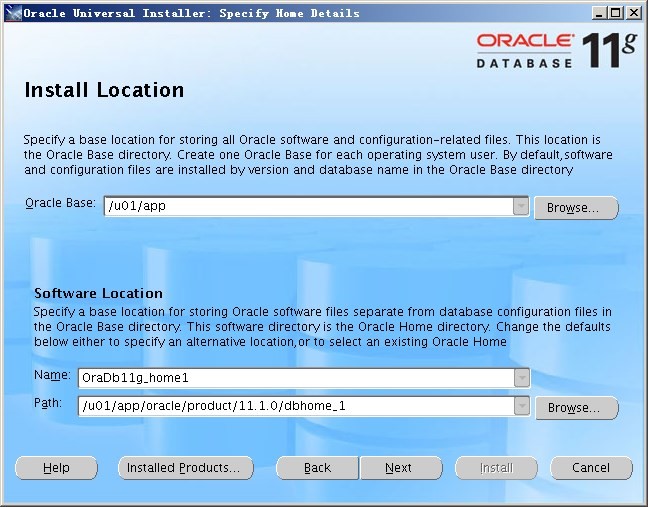
Task: Proceed with the Next button
Action: coord(399,468)
